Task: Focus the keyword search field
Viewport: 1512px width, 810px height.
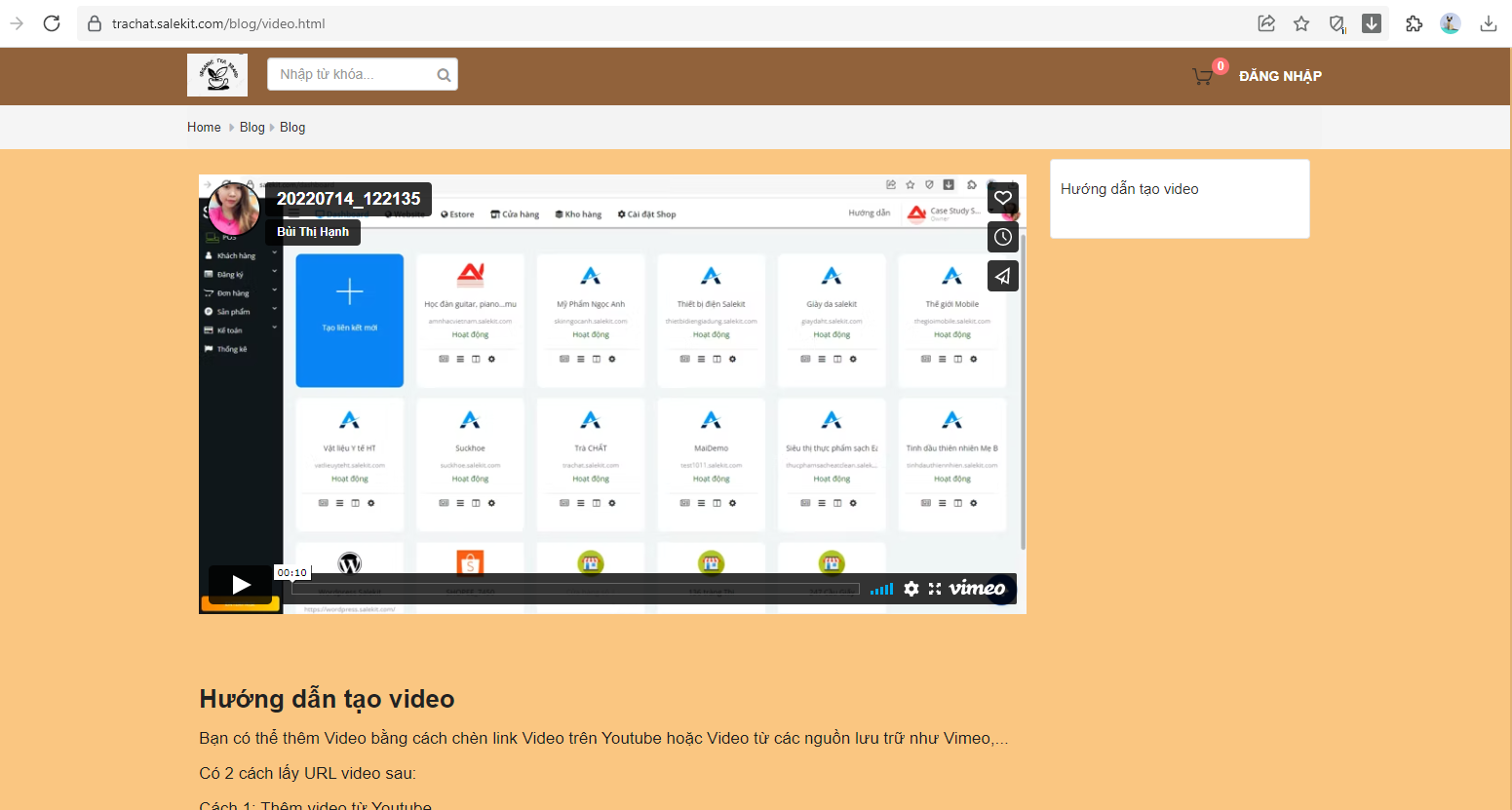Action: 351,75
